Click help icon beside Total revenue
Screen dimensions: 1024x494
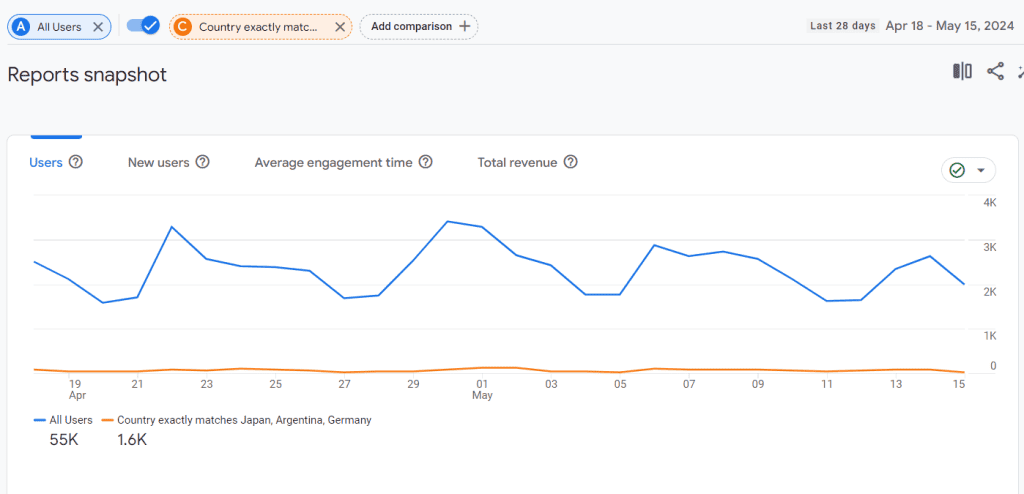570,162
